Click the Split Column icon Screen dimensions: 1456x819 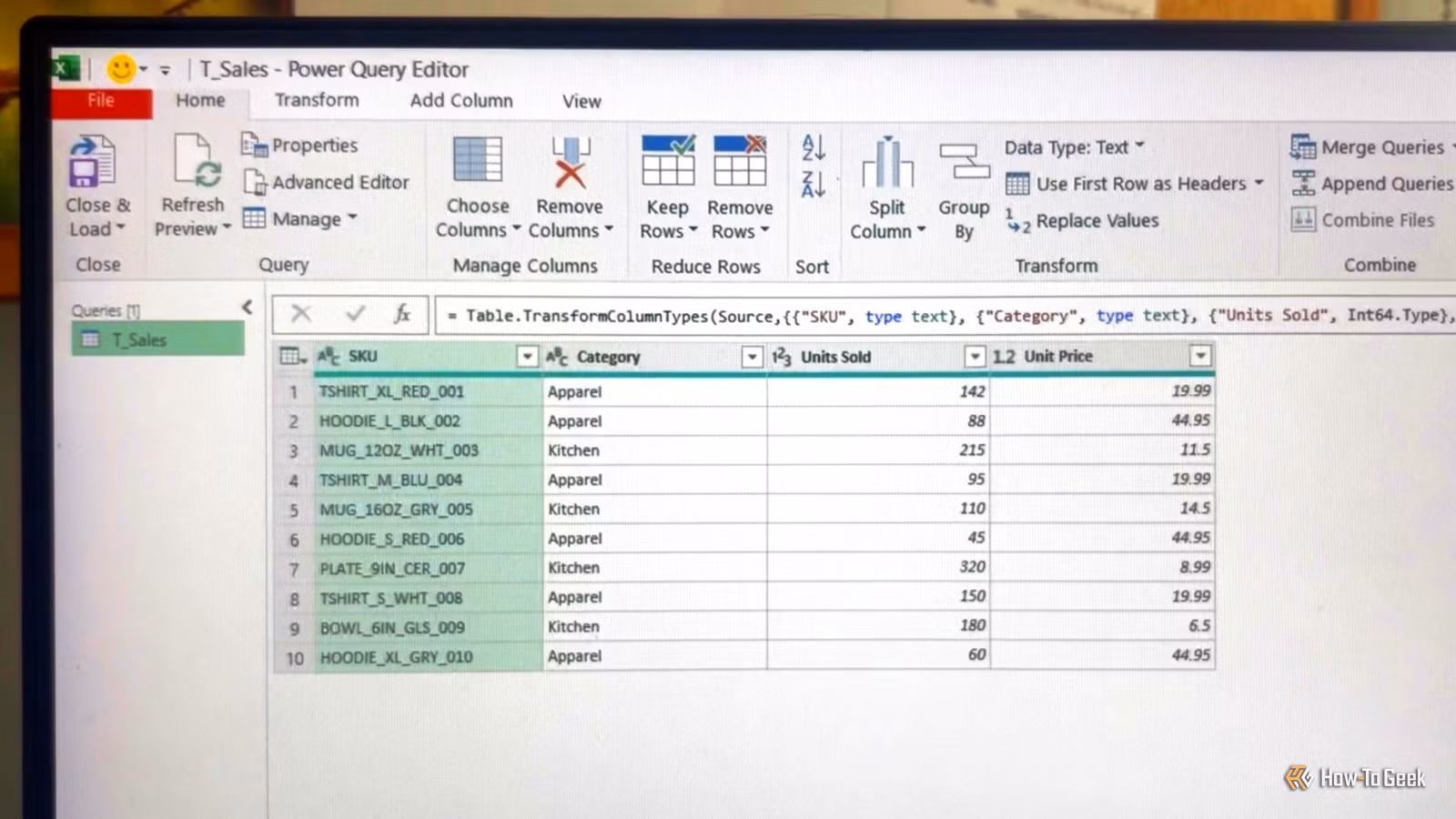tap(887, 163)
